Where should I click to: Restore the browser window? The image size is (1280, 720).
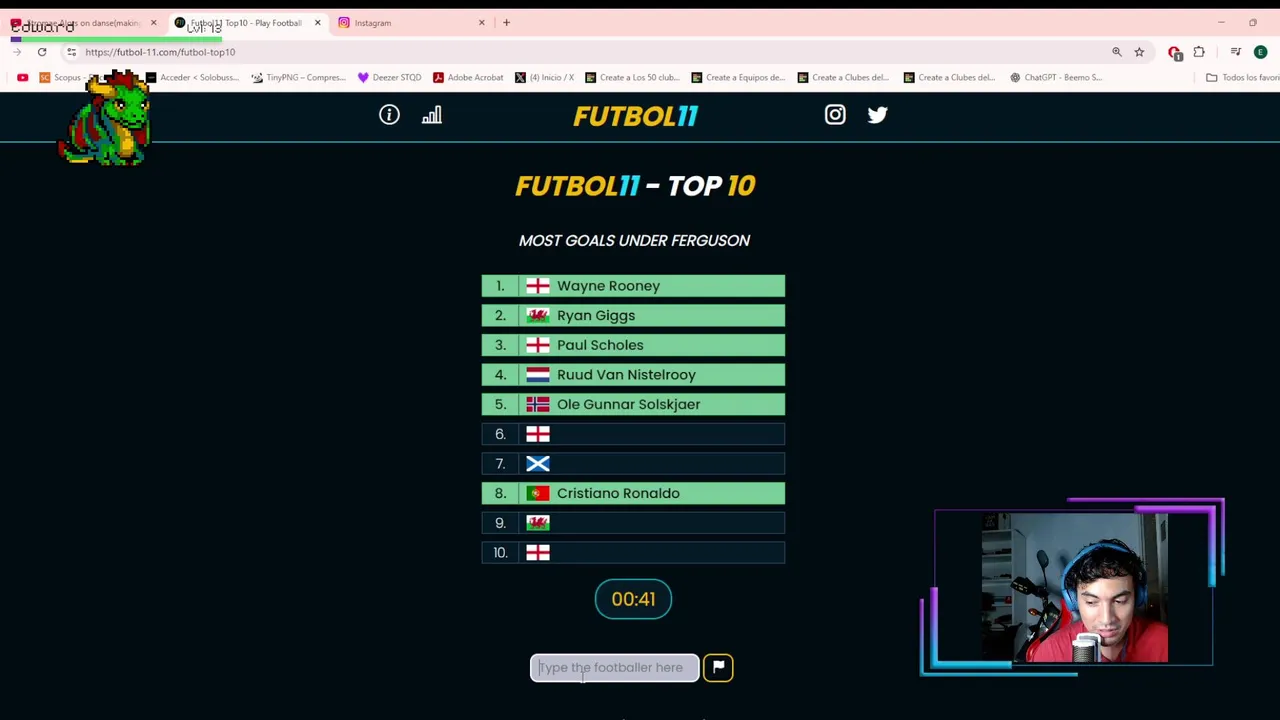[x=1252, y=22]
